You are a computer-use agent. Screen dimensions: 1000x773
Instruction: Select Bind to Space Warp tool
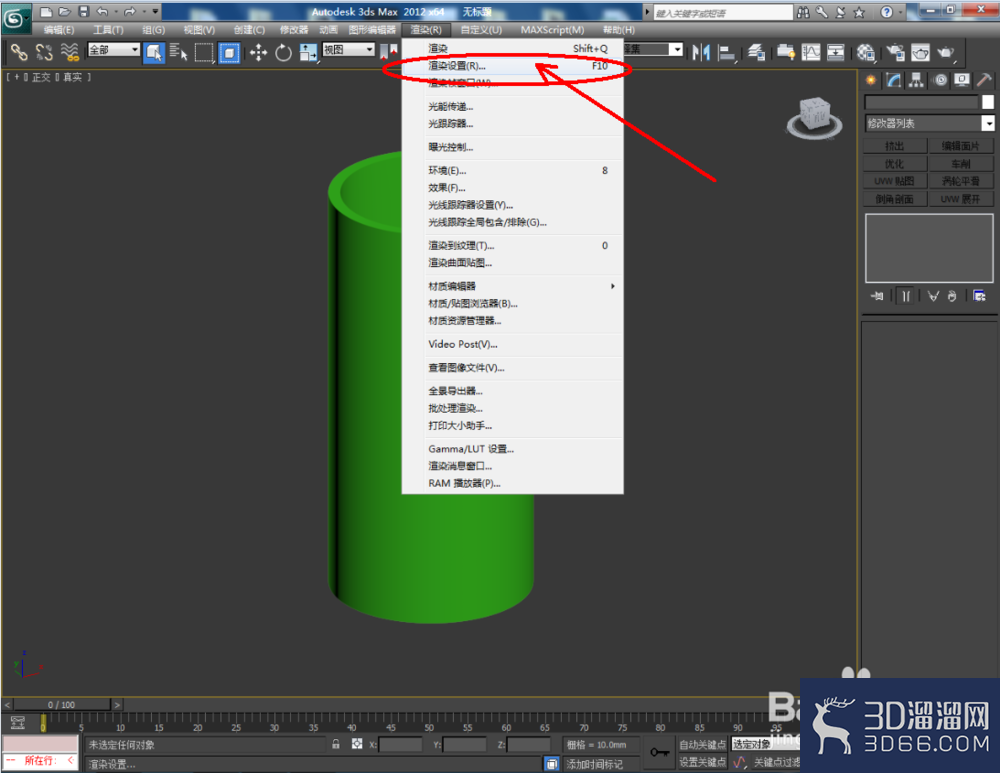(x=69, y=52)
